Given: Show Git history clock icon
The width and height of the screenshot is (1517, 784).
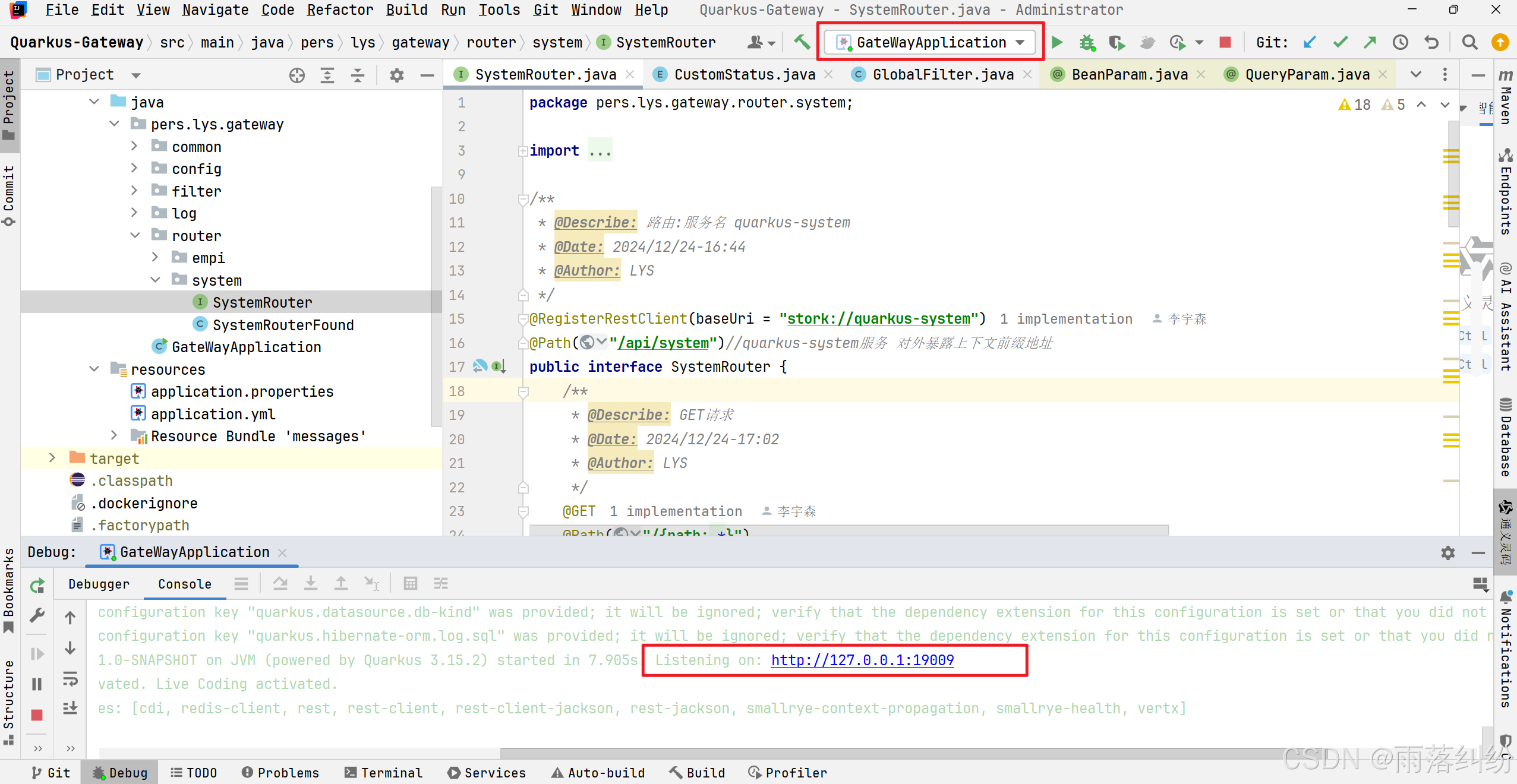Looking at the screenshot, I should coord(1401,42).
